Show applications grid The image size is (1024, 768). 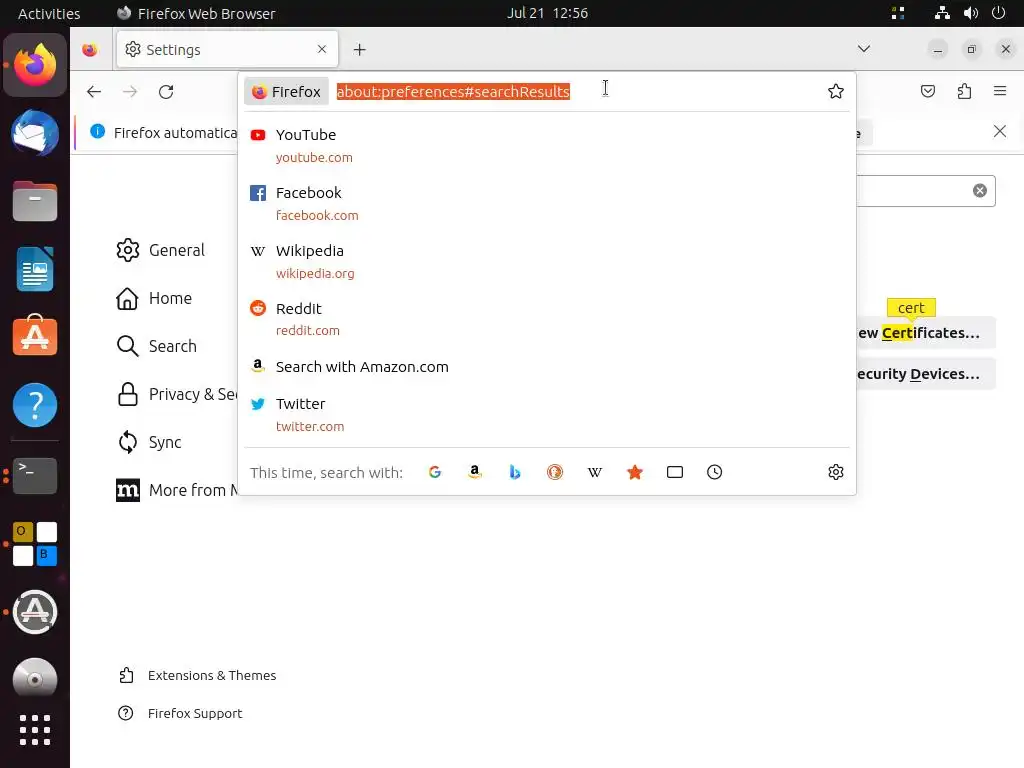35,730
